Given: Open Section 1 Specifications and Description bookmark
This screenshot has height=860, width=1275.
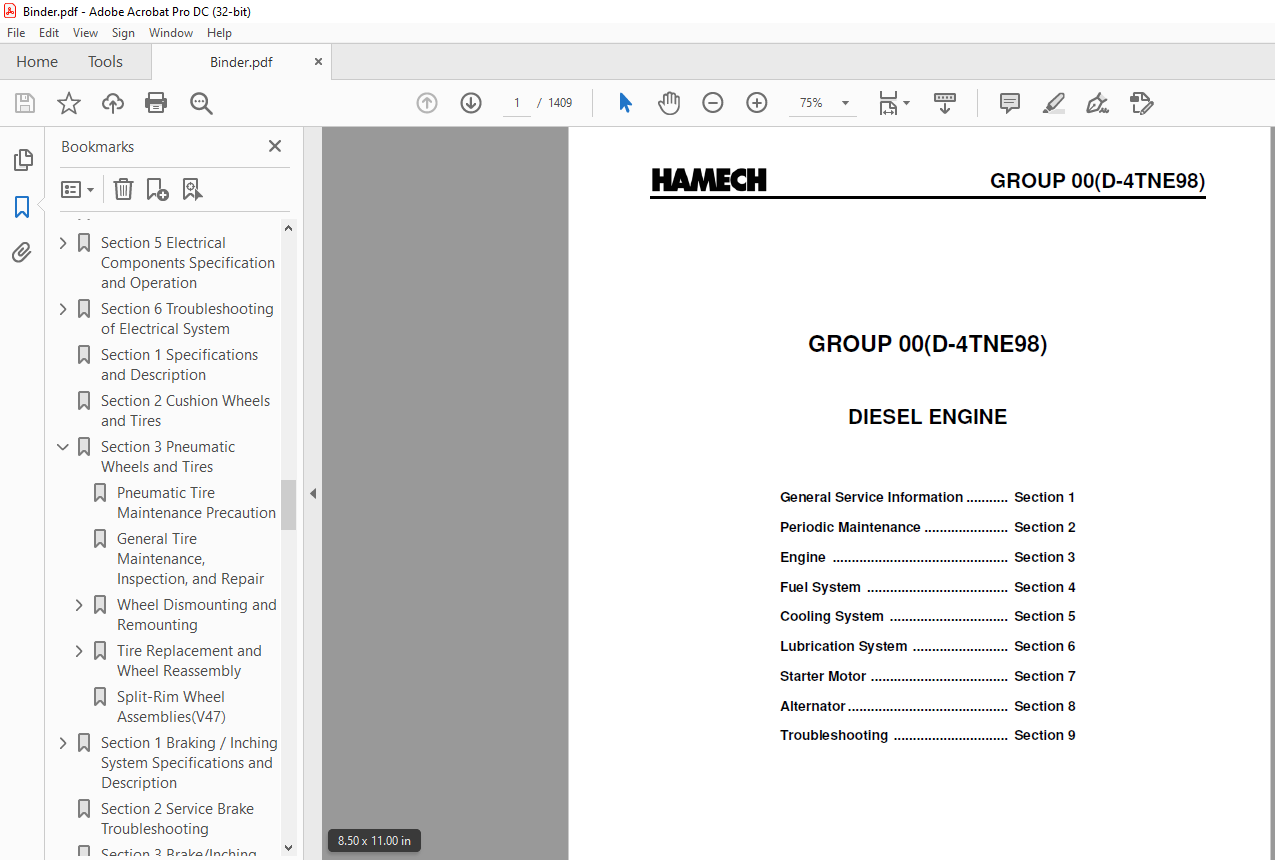Looking at the screenshot, I should coord(179,365).
